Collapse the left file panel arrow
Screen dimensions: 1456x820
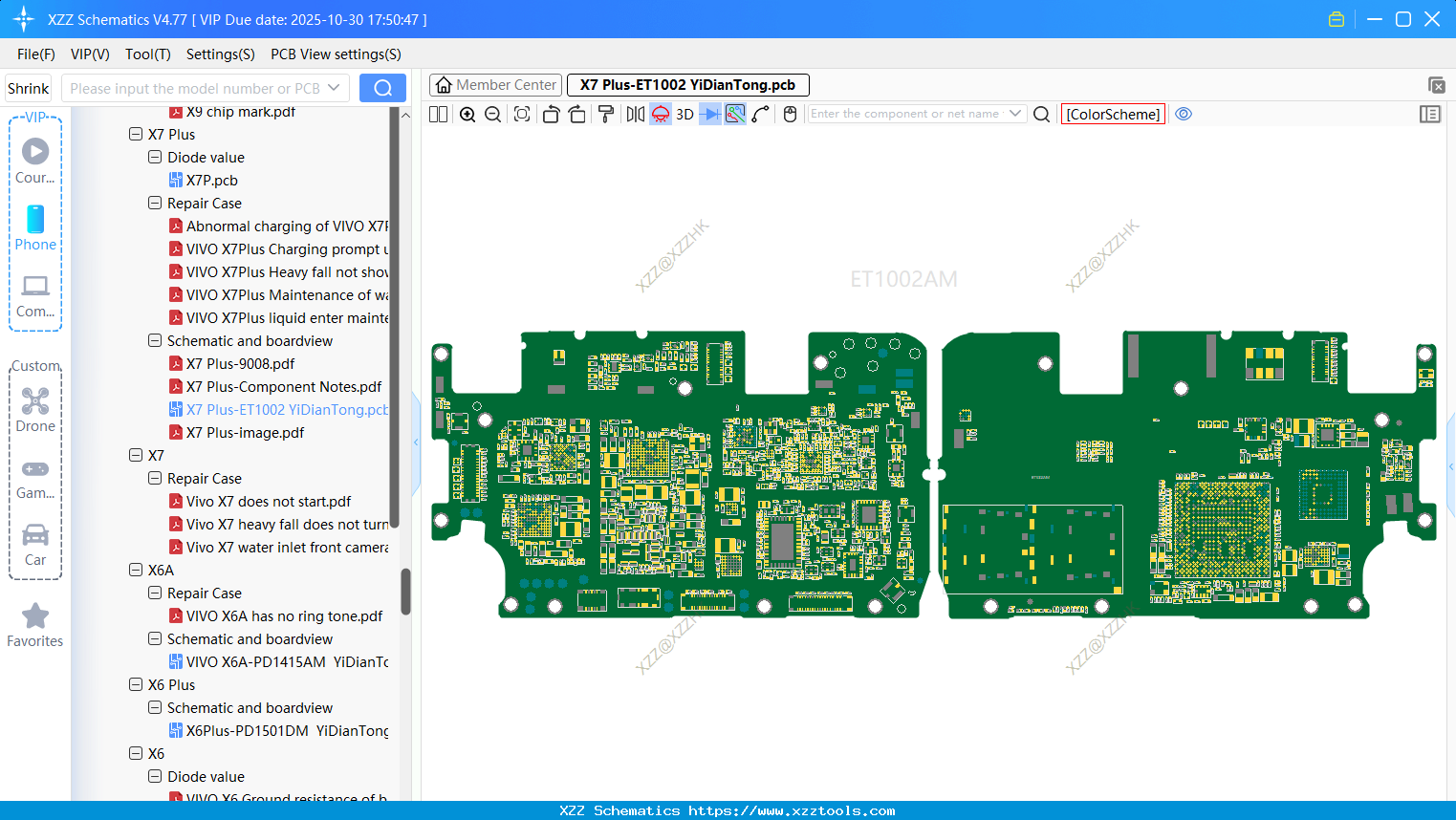(x=416, y=442)
